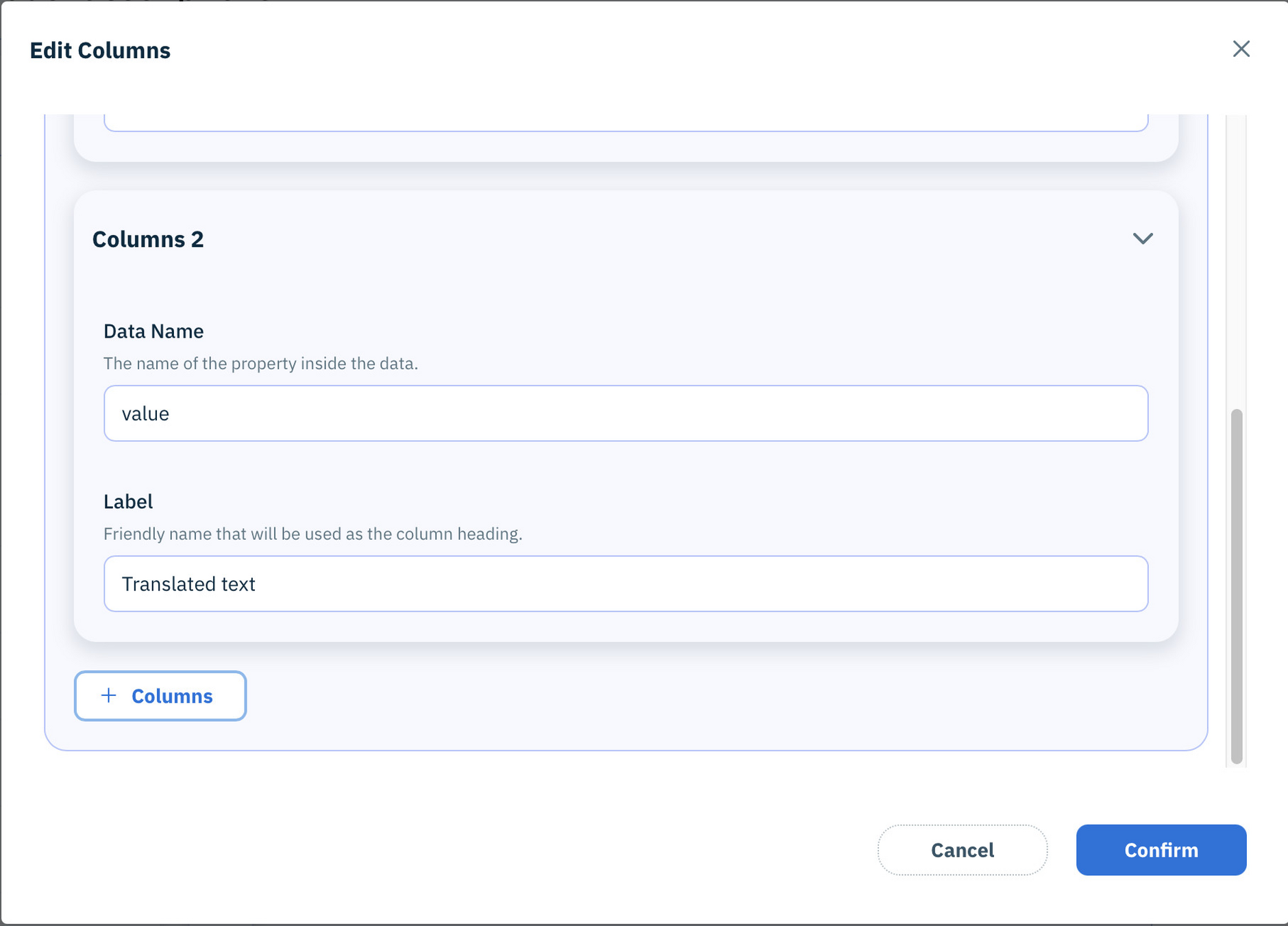Collapse the Columns 2 section via its chevron

[1143, 239]
